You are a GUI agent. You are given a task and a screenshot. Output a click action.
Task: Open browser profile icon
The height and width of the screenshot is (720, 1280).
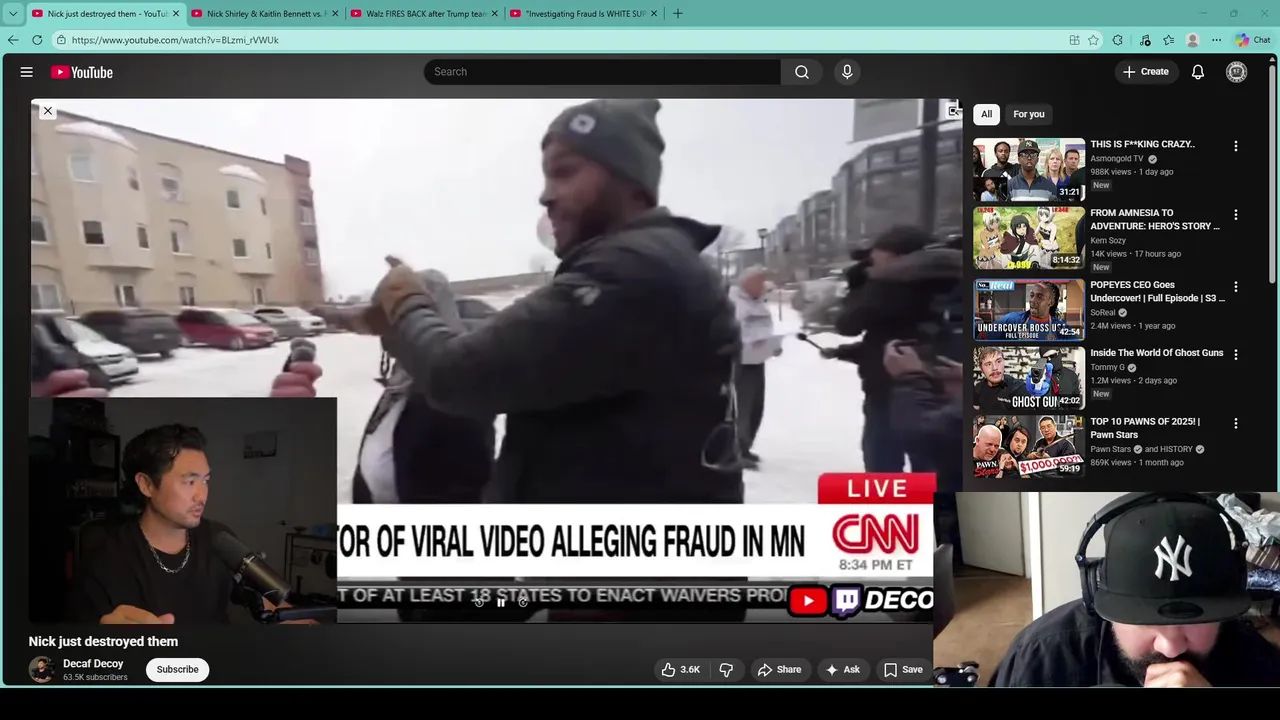[x=1192, y=40]
